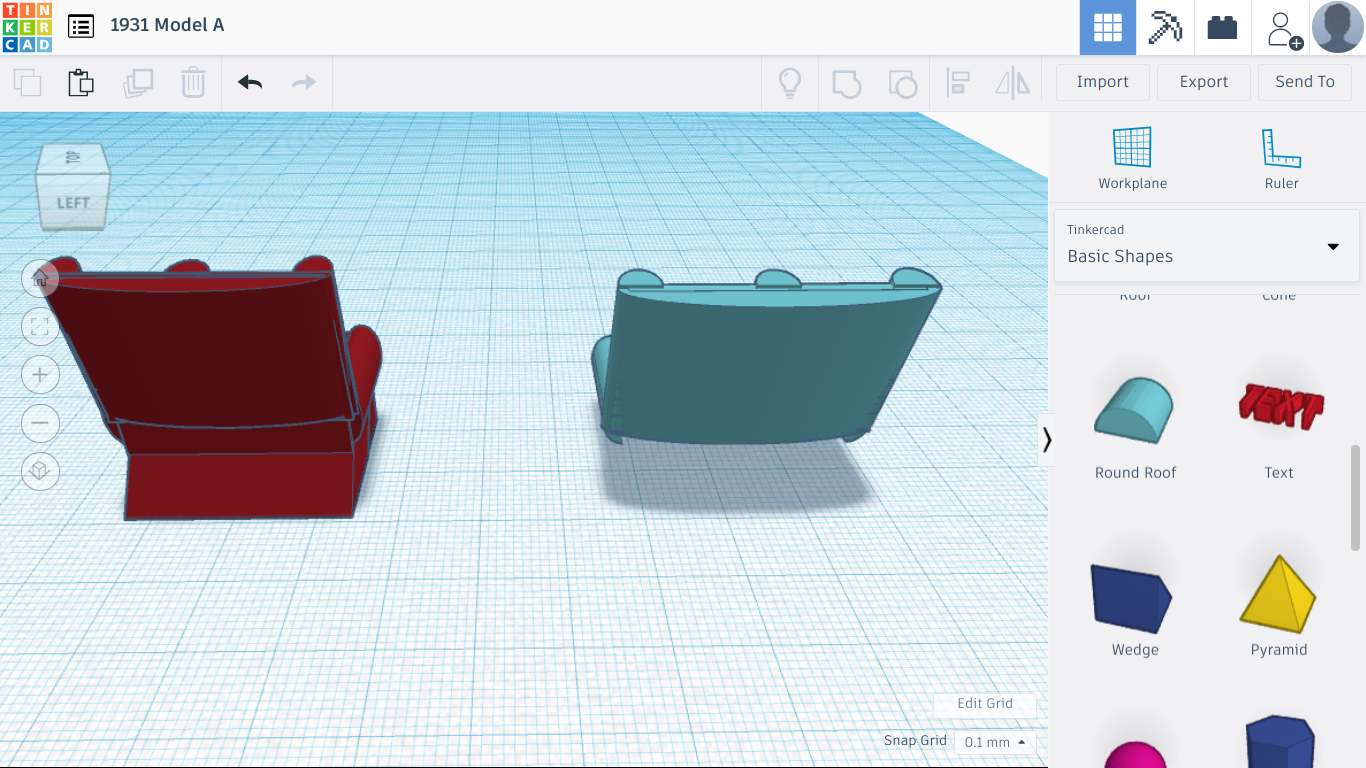Click the Edit Grid button
The width and height of the screenshot is (1366, 768).
985,704
